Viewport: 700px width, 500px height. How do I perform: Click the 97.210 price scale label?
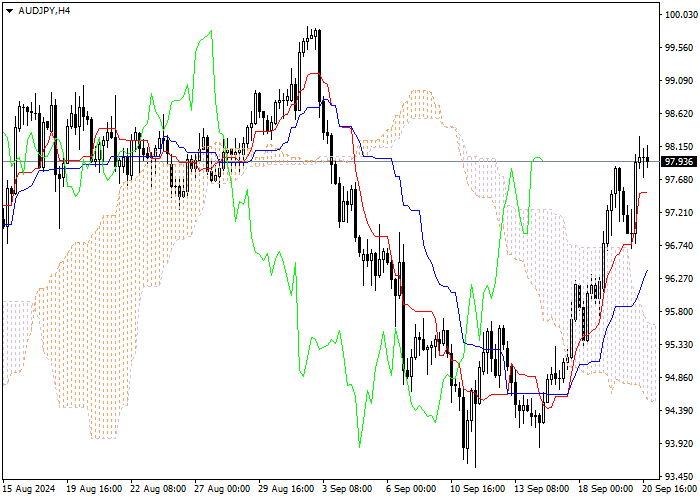[x=681, y=213]
